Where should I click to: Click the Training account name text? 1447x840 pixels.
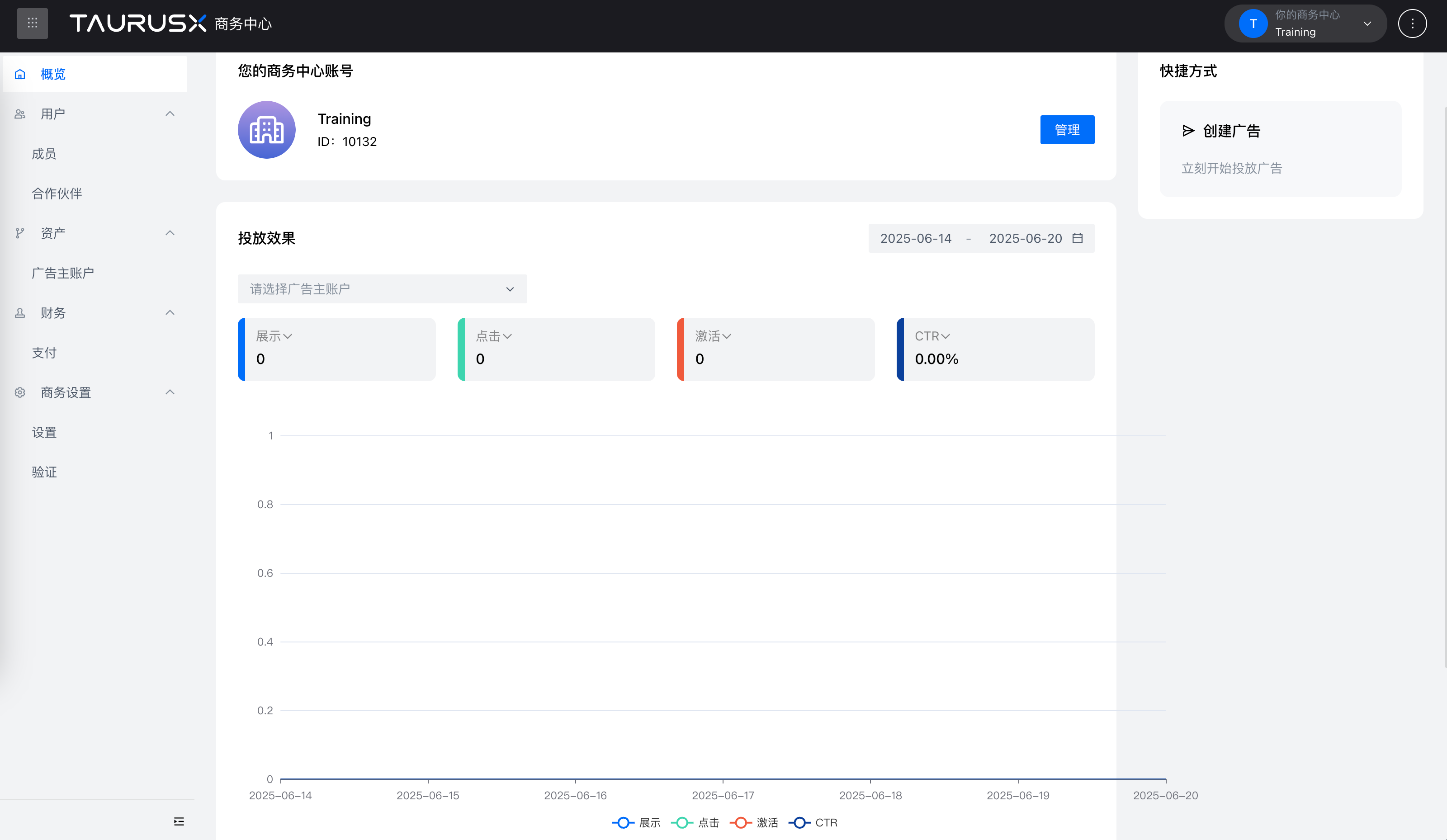345,119
